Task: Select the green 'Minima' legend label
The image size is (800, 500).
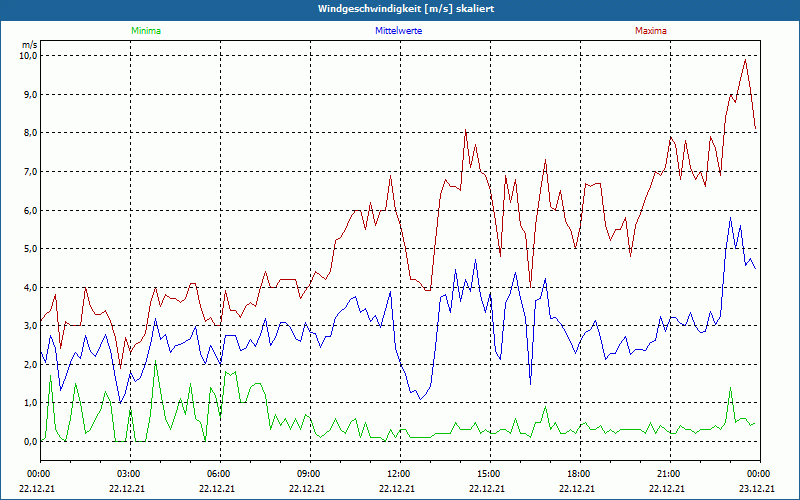Action: (x=146, y=31)
